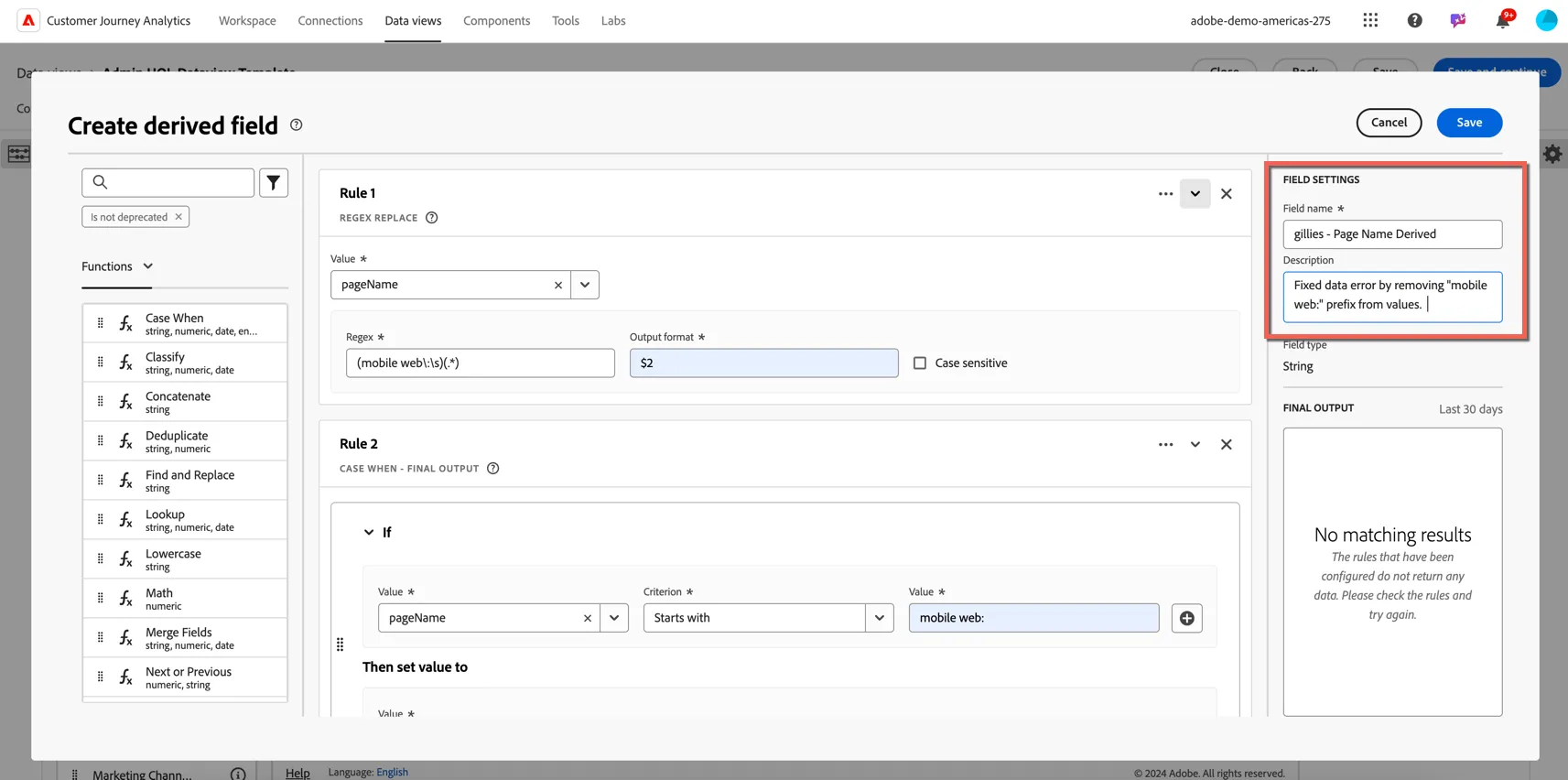
Task: Open the apps grid switcher icon
Action: 1370,20
